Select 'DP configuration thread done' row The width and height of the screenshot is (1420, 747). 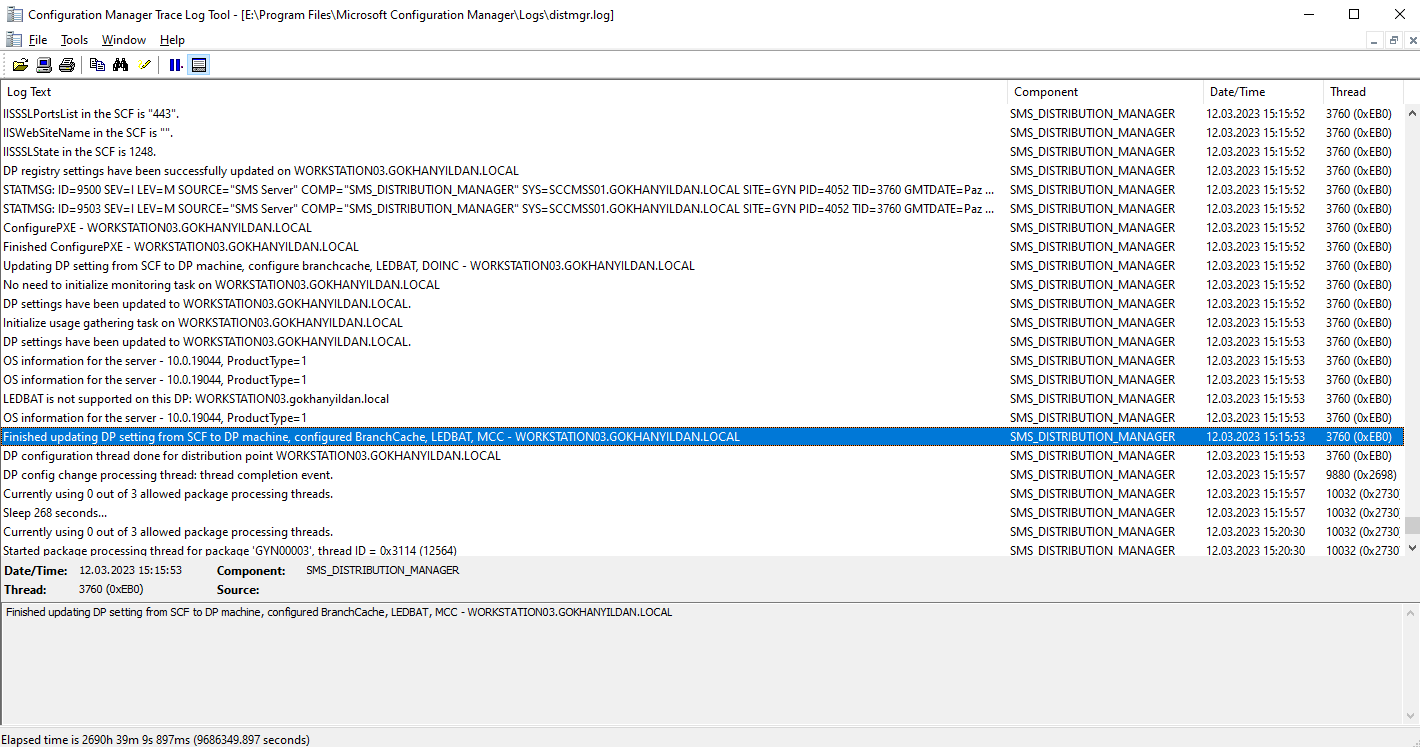point(702,456)
